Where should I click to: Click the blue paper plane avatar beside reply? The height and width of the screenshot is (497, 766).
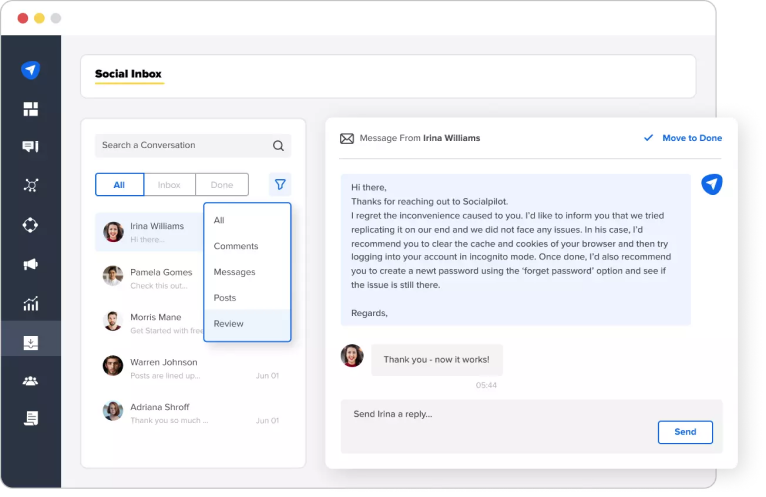point(711,185)
